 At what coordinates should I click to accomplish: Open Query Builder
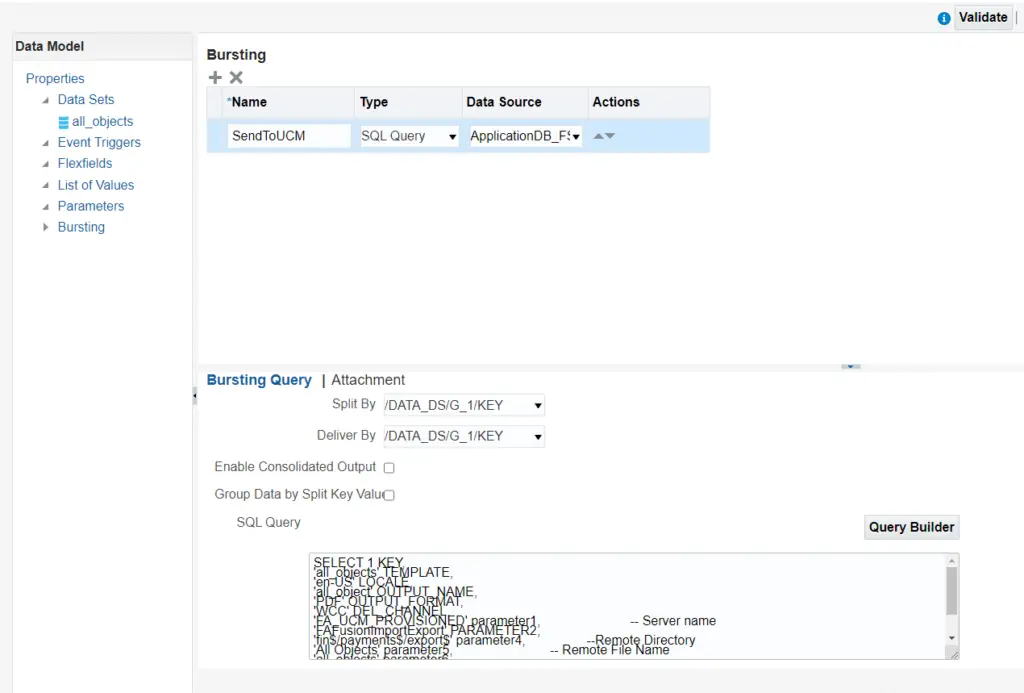[x=910, y=527]
